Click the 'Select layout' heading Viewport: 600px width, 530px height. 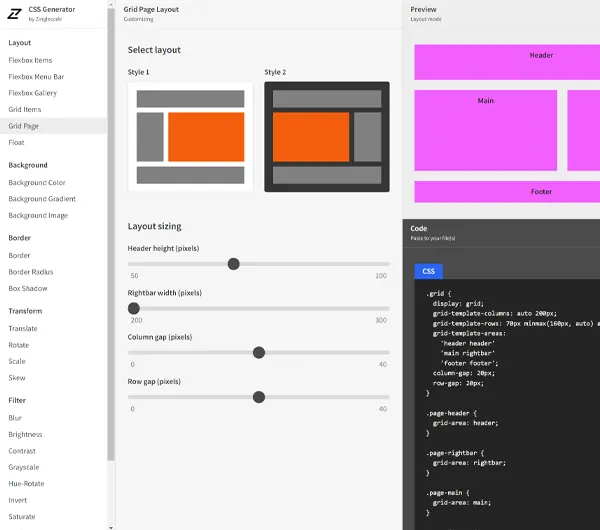pos(154,50)
